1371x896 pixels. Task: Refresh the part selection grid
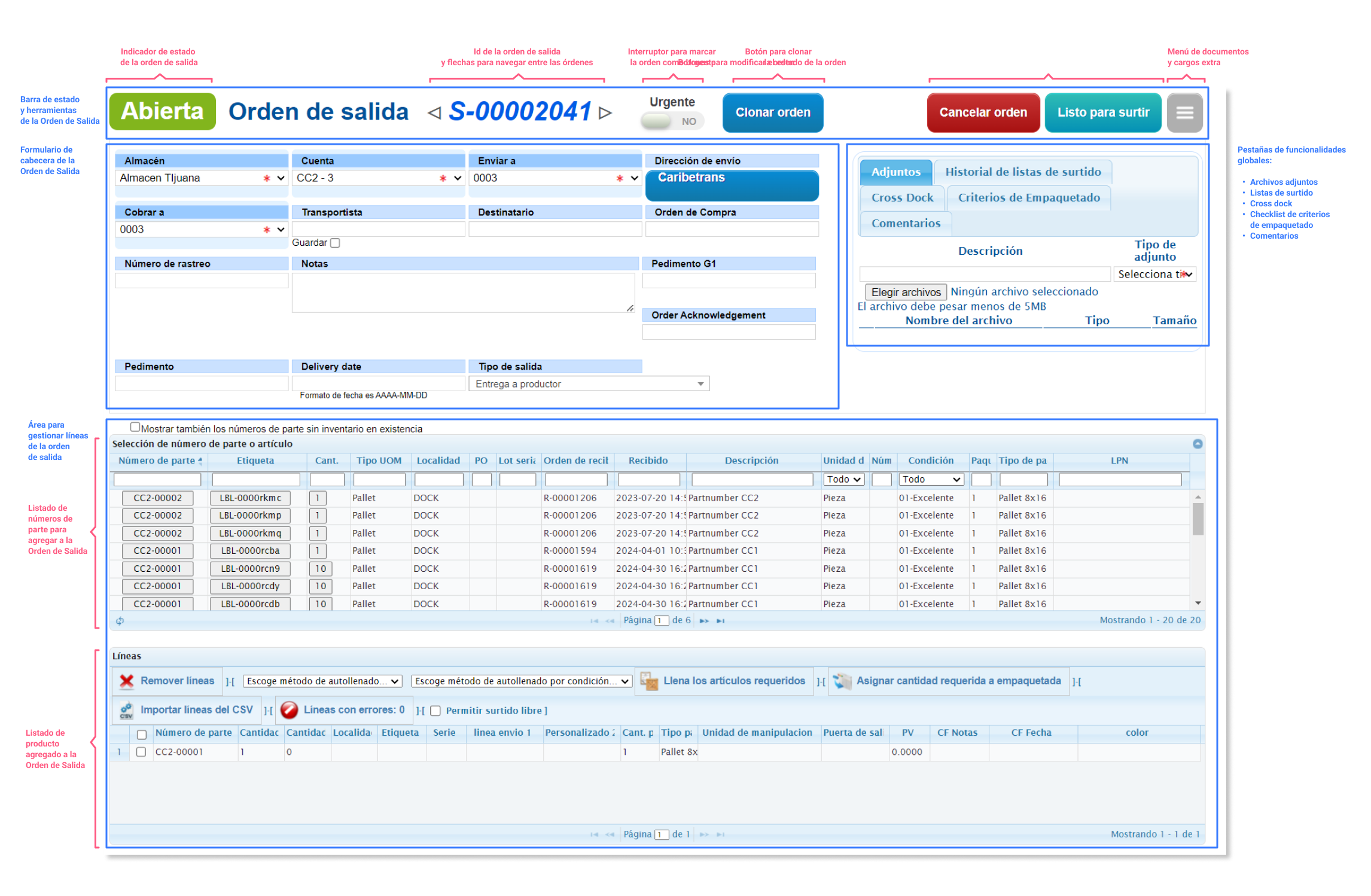point(120,621)
